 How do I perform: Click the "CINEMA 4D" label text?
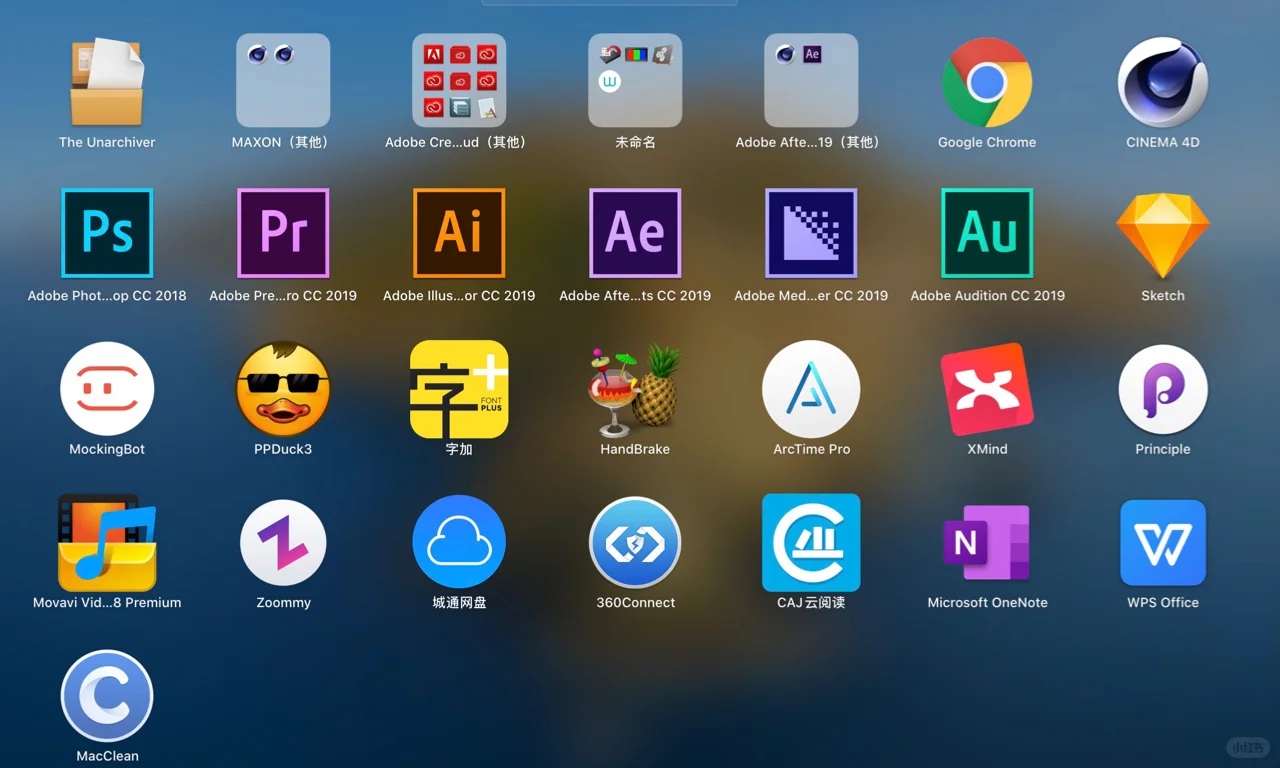pos(1163,142)
